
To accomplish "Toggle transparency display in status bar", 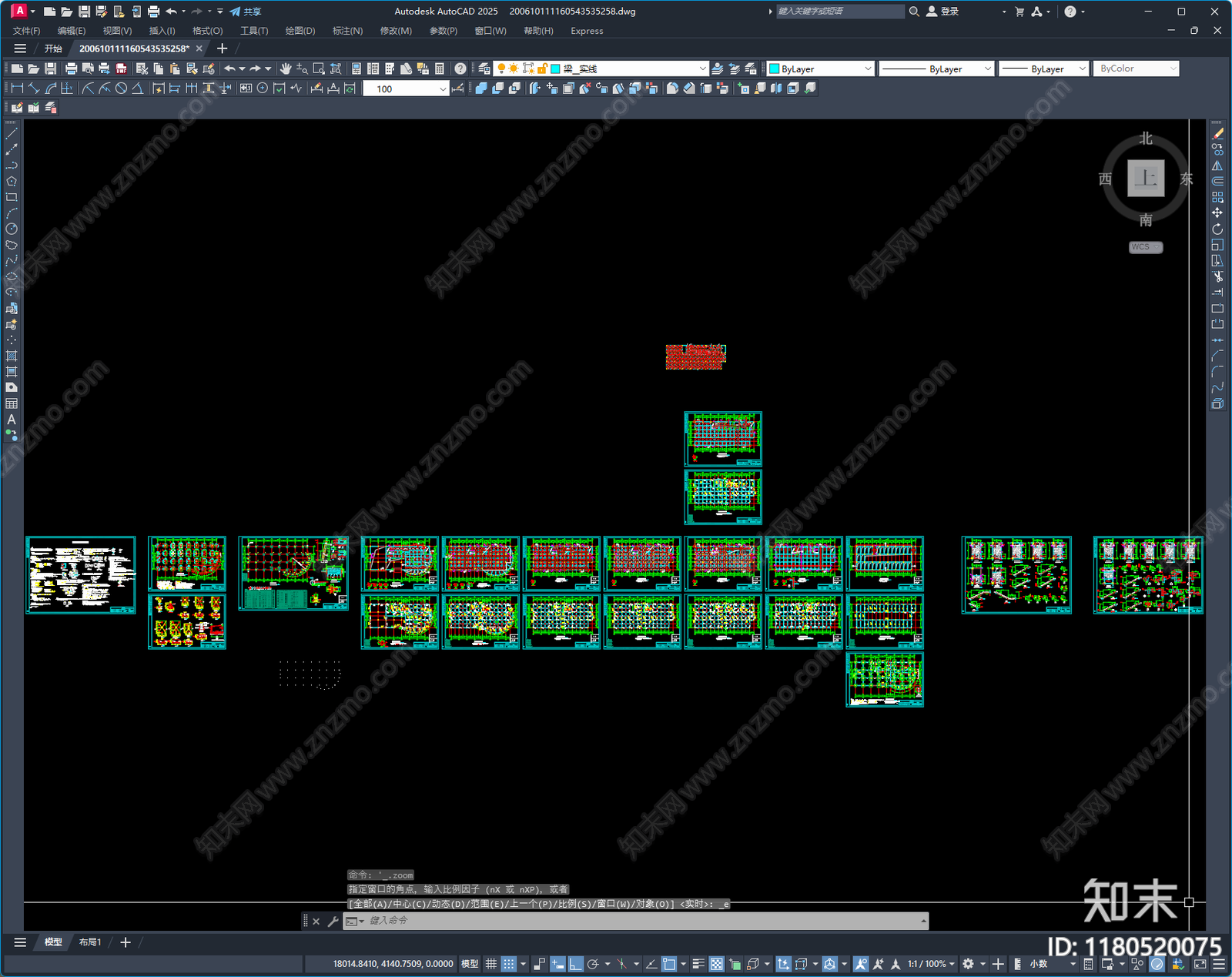I will click(x=716, y=964).
